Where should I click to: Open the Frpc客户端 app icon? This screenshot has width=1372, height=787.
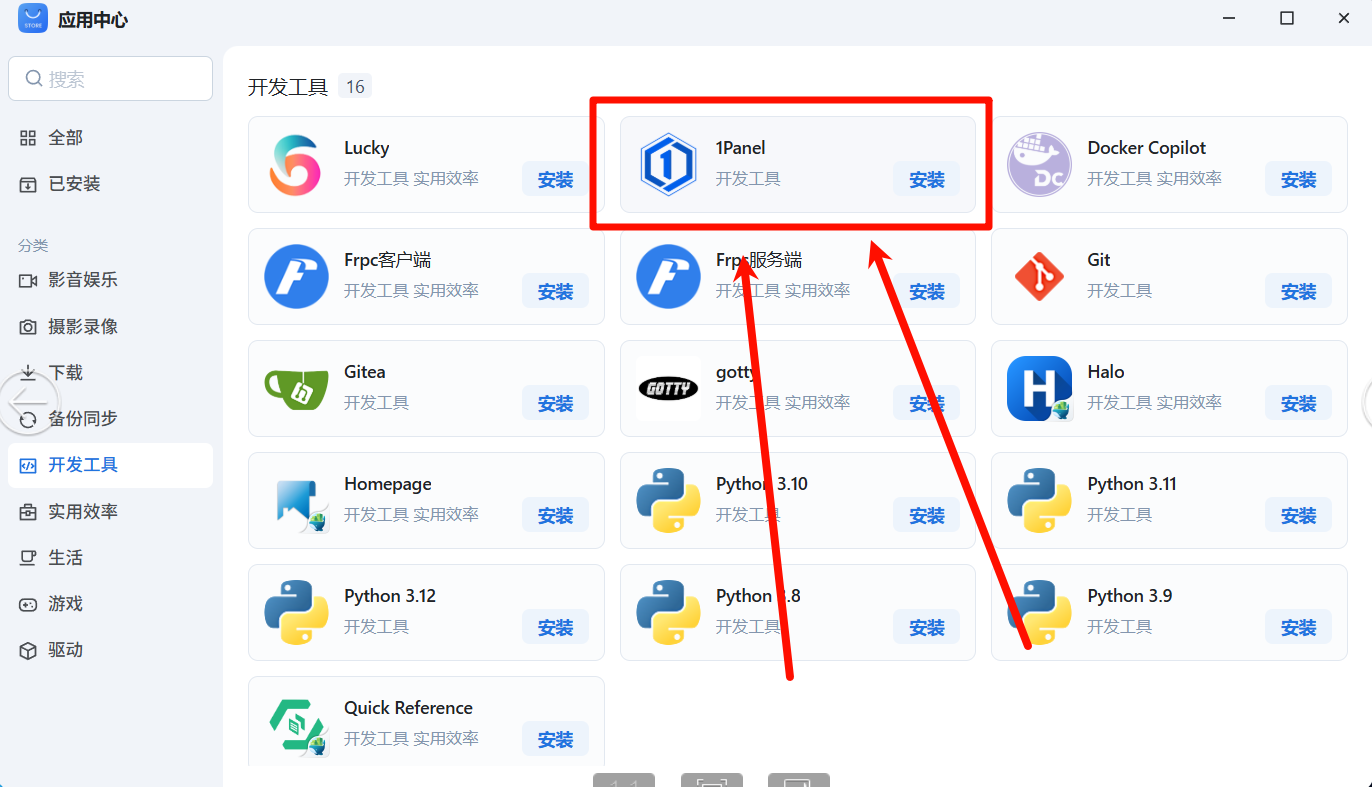click(x=296, y=276)
